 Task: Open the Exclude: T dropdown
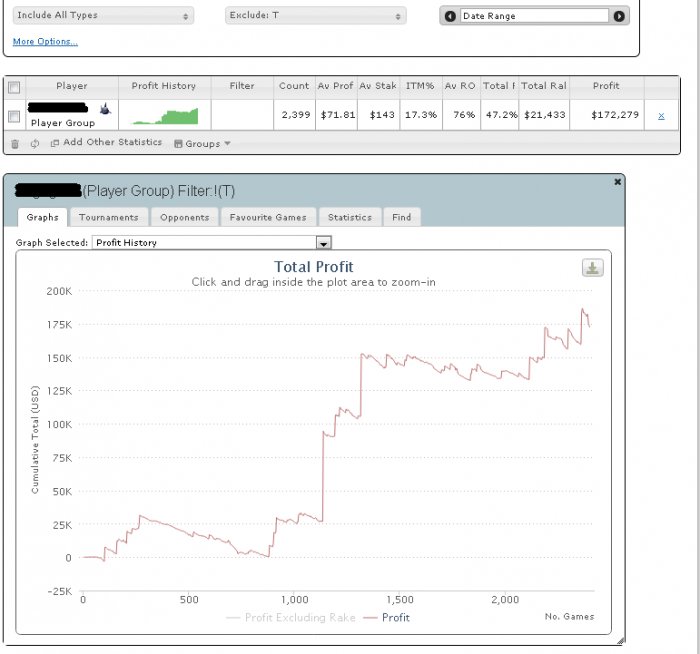[x=316, y=16]
